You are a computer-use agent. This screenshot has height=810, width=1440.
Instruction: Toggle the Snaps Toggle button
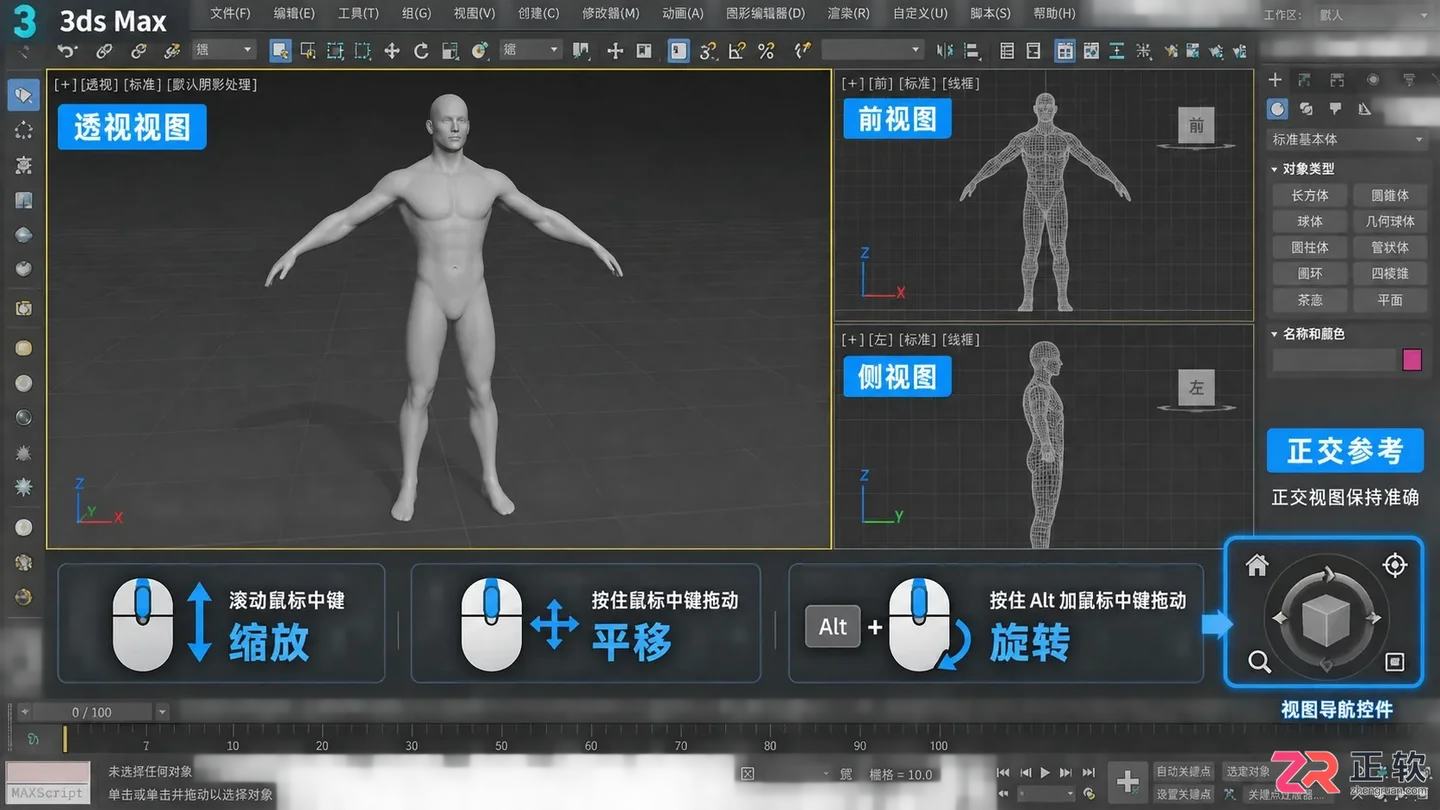pyautogui.click(x=708, y=50)
